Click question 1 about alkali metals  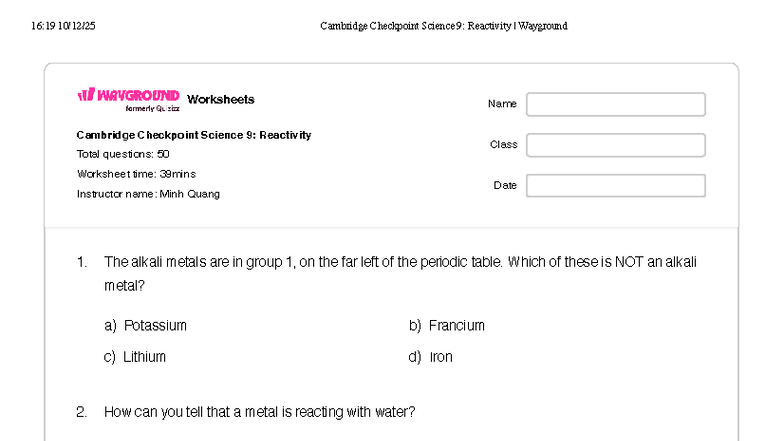tap(400, 263)
